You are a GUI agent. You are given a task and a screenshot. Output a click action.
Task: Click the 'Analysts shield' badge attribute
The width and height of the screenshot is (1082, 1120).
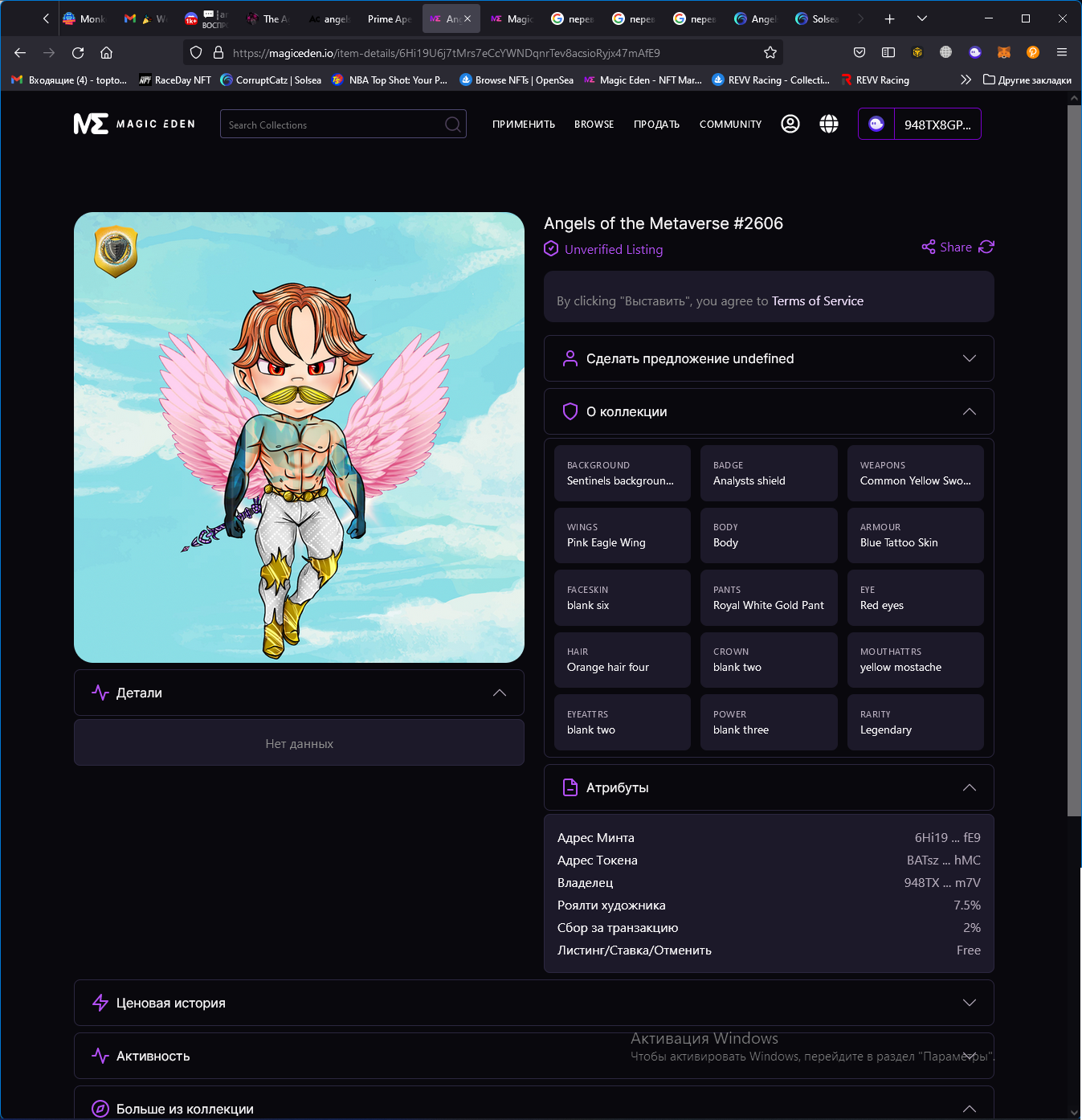click(x=769, y=473)
